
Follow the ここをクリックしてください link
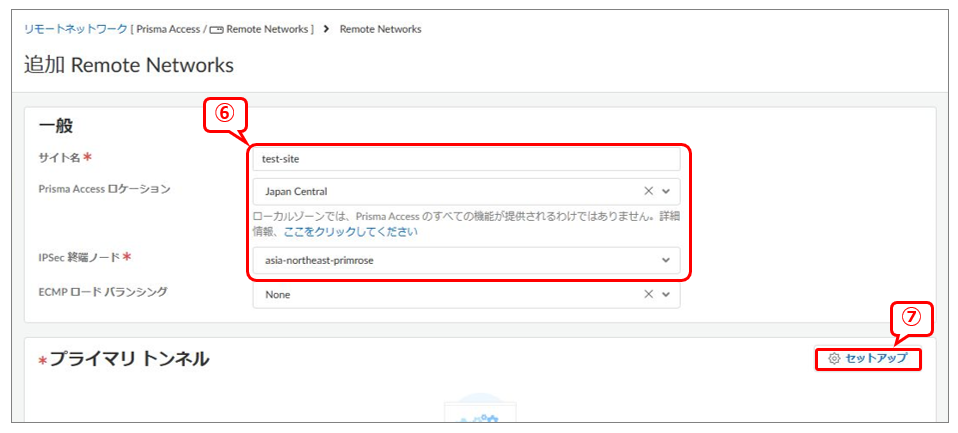click(350, 231)
